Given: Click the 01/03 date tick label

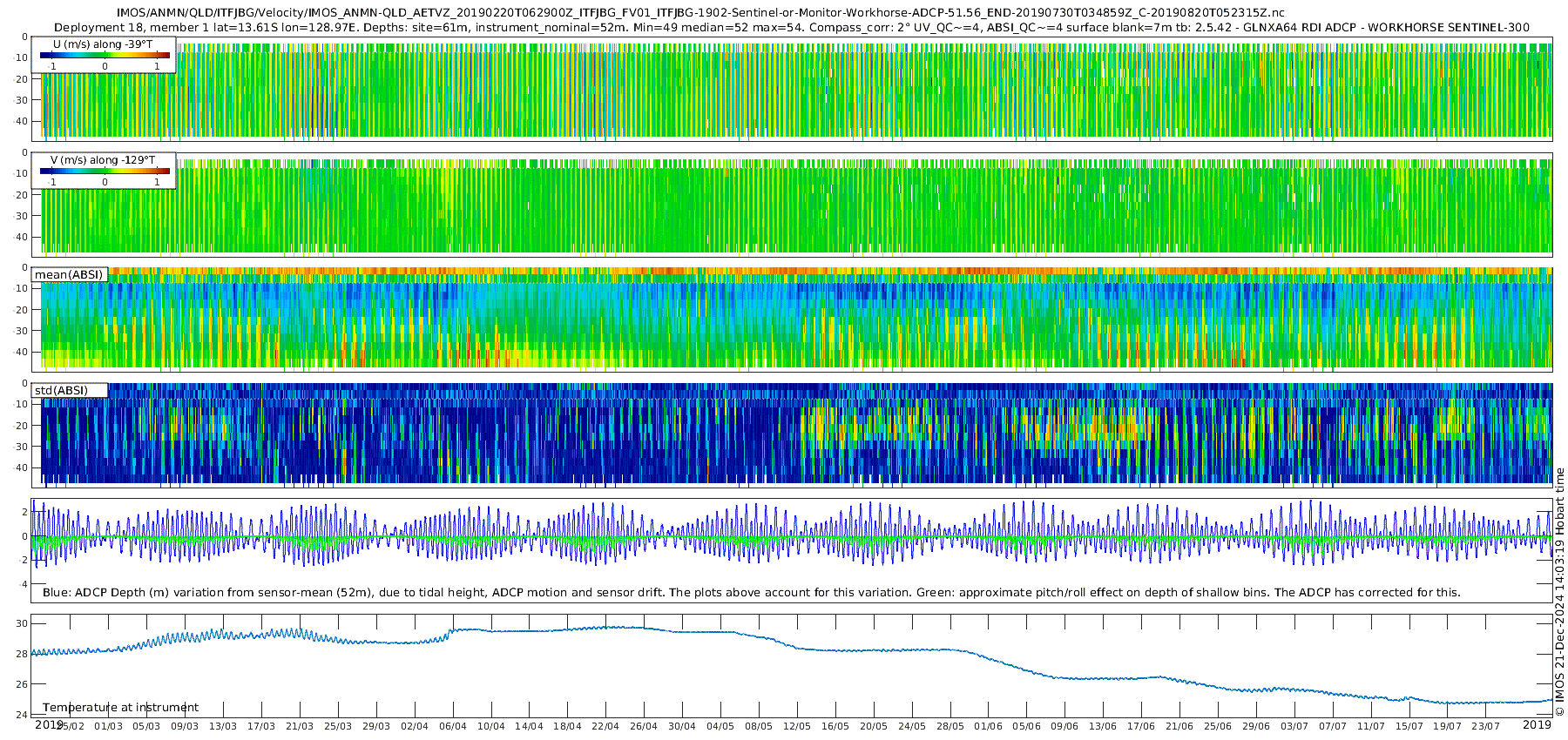Looking at the screenshot, I should (108, 726).
